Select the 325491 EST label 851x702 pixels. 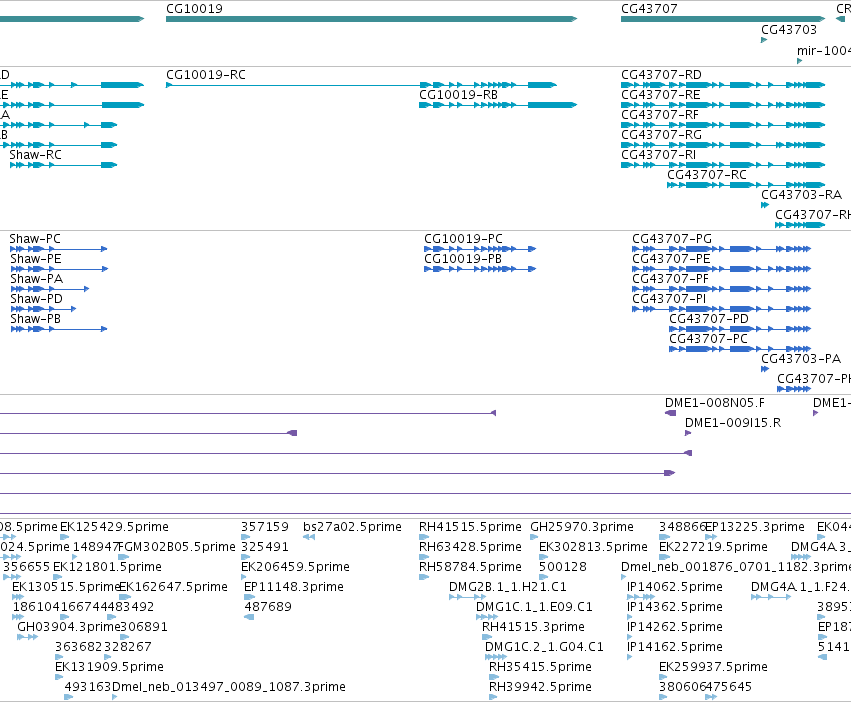click(x=265, y=547)
